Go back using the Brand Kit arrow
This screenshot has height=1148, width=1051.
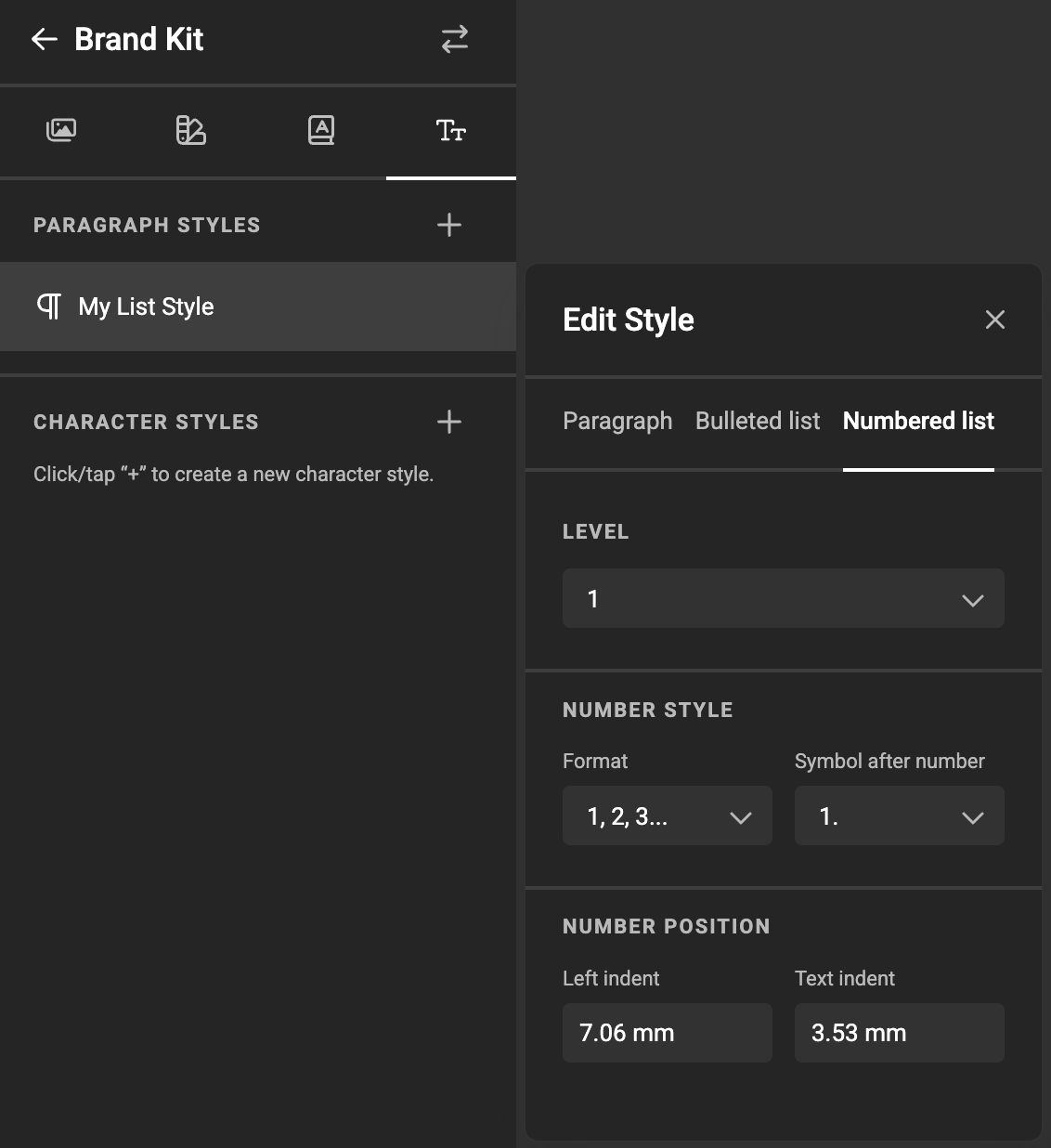tap(45, 39)
